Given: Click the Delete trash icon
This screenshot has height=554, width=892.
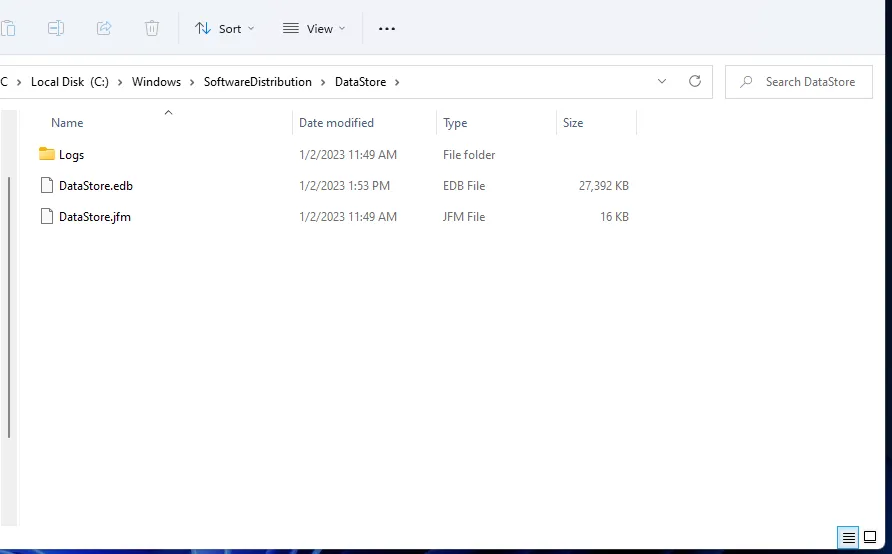Looking at the screenshot, I should pos(151,28).
